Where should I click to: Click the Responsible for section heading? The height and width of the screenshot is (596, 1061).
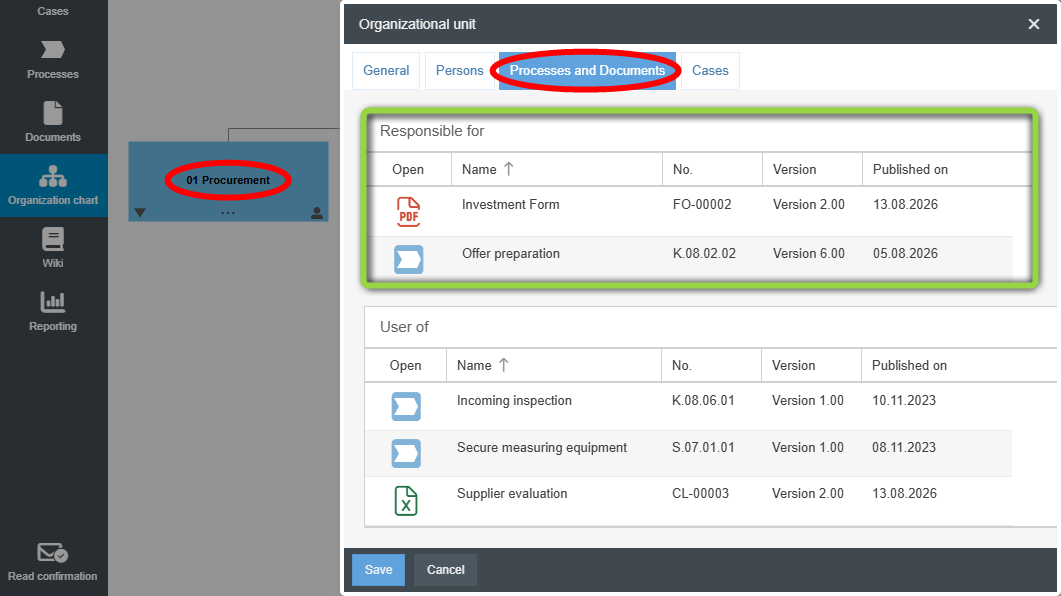(432, 131)
